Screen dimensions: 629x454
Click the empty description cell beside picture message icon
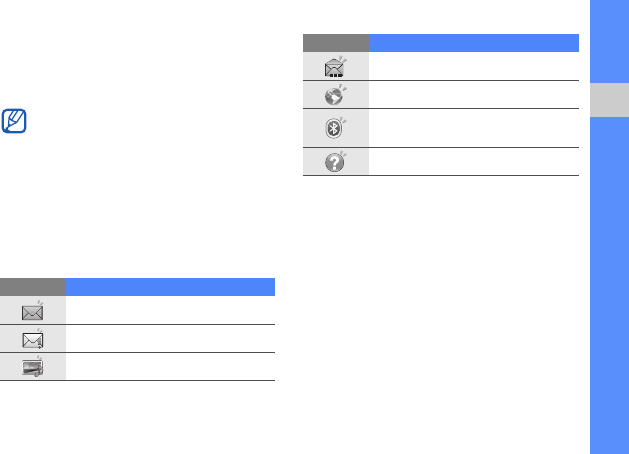(x=170, y=367)
